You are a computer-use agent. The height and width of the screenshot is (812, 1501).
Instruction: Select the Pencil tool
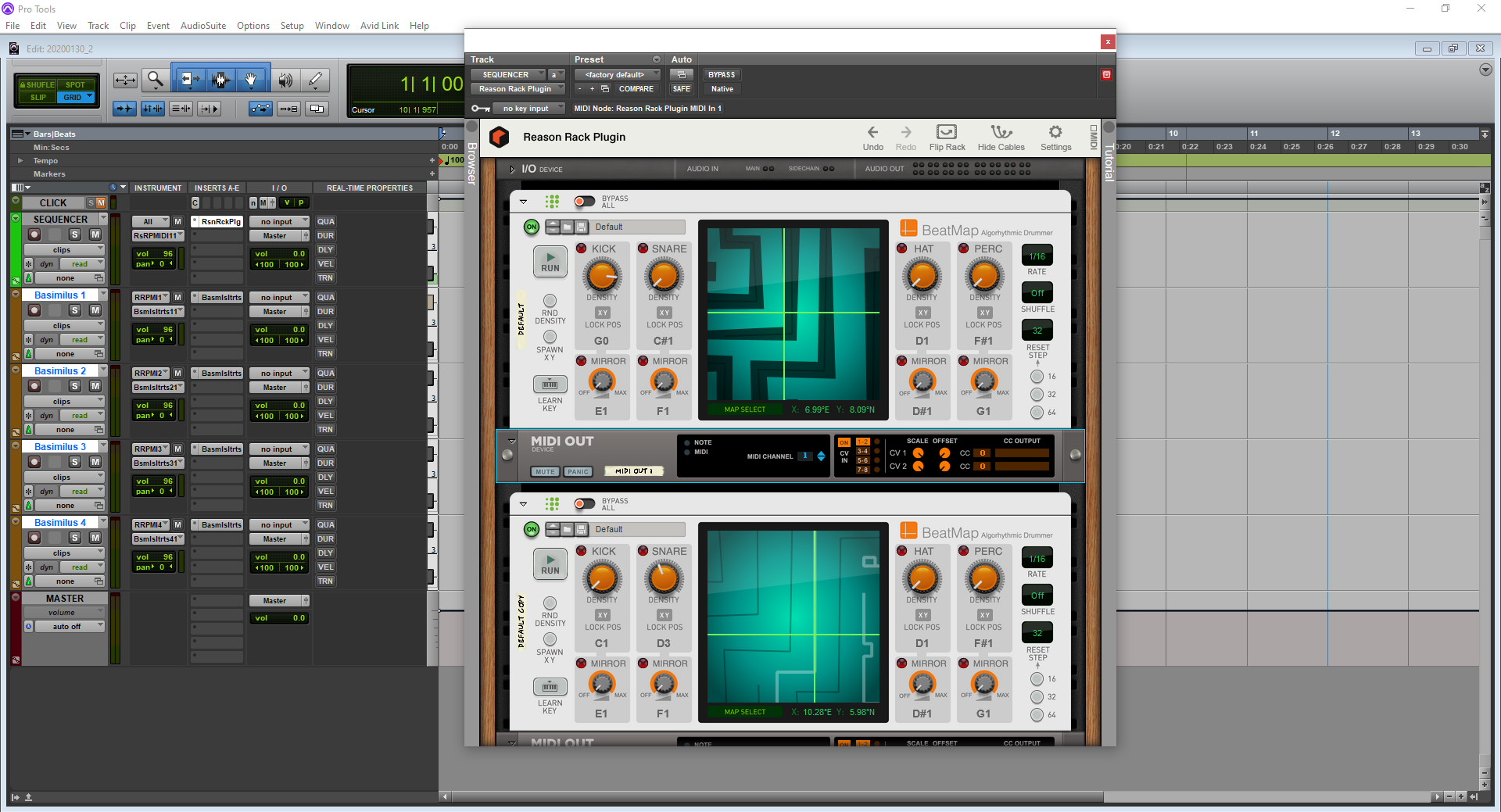pyautogui.click(x=315, y=80)
